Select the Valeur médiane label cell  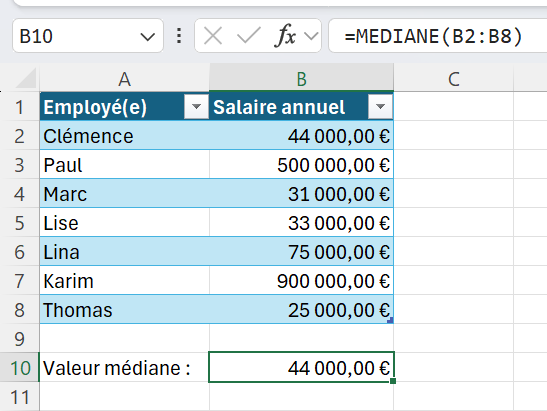pyautogui.click(x=125, y=367)
